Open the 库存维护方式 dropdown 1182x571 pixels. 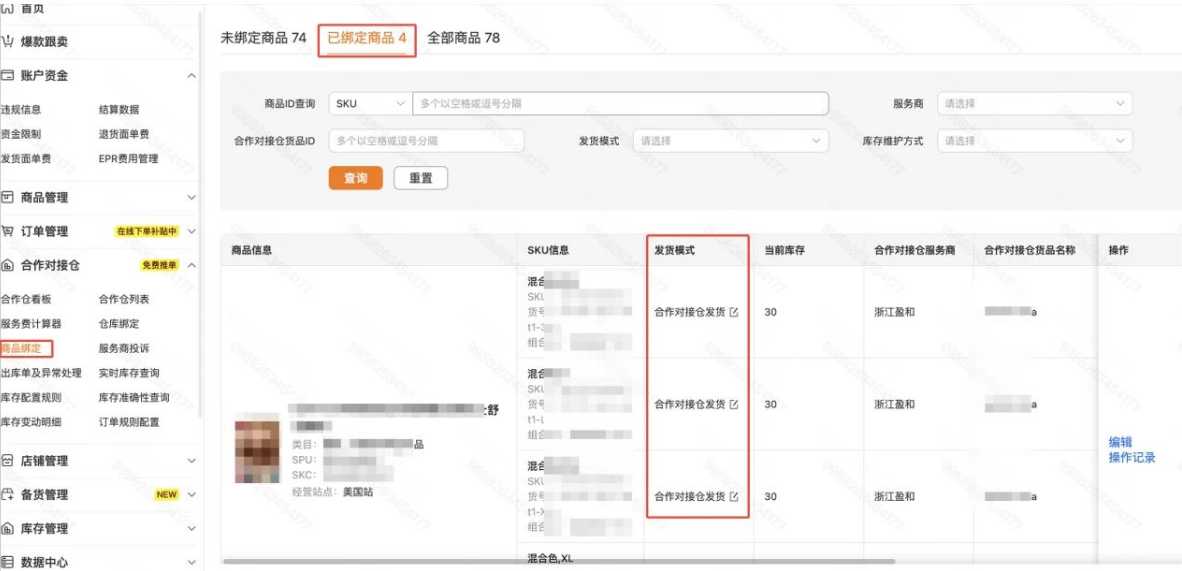tap(1034, 141)
